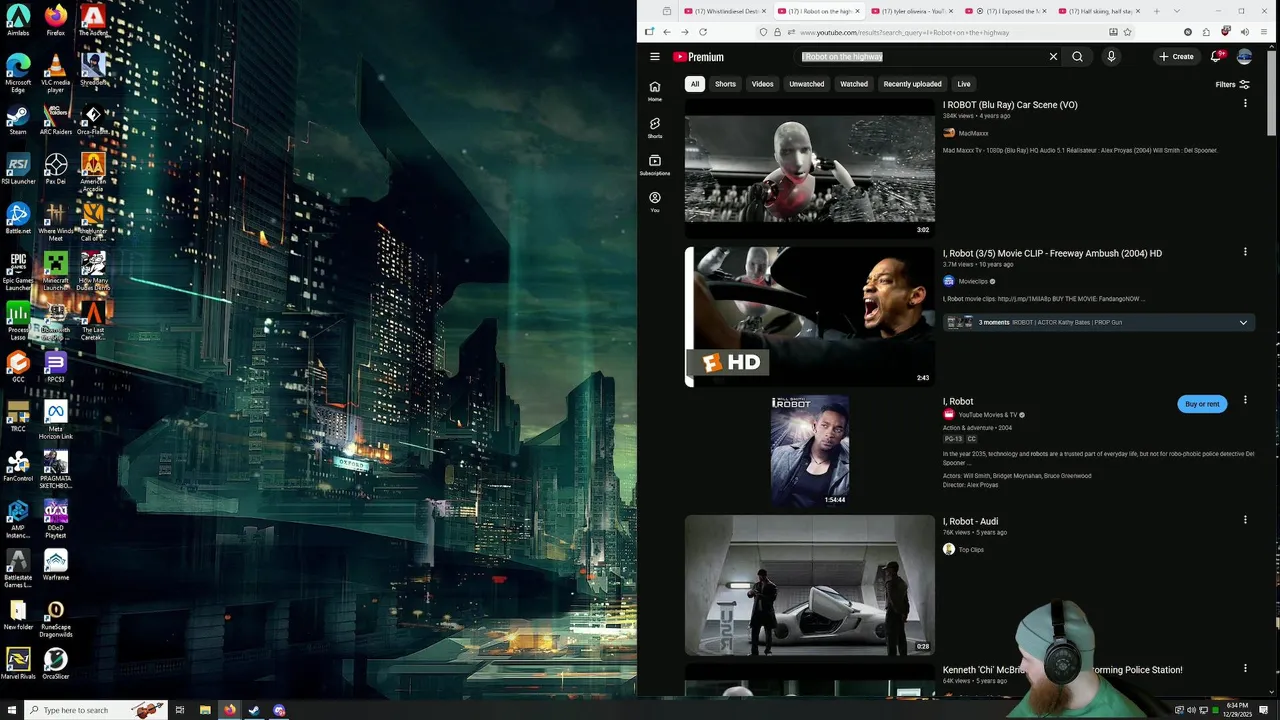Open Firefox application menu
Screen dimensions: 1280x720
click(x=1264, y=32)
